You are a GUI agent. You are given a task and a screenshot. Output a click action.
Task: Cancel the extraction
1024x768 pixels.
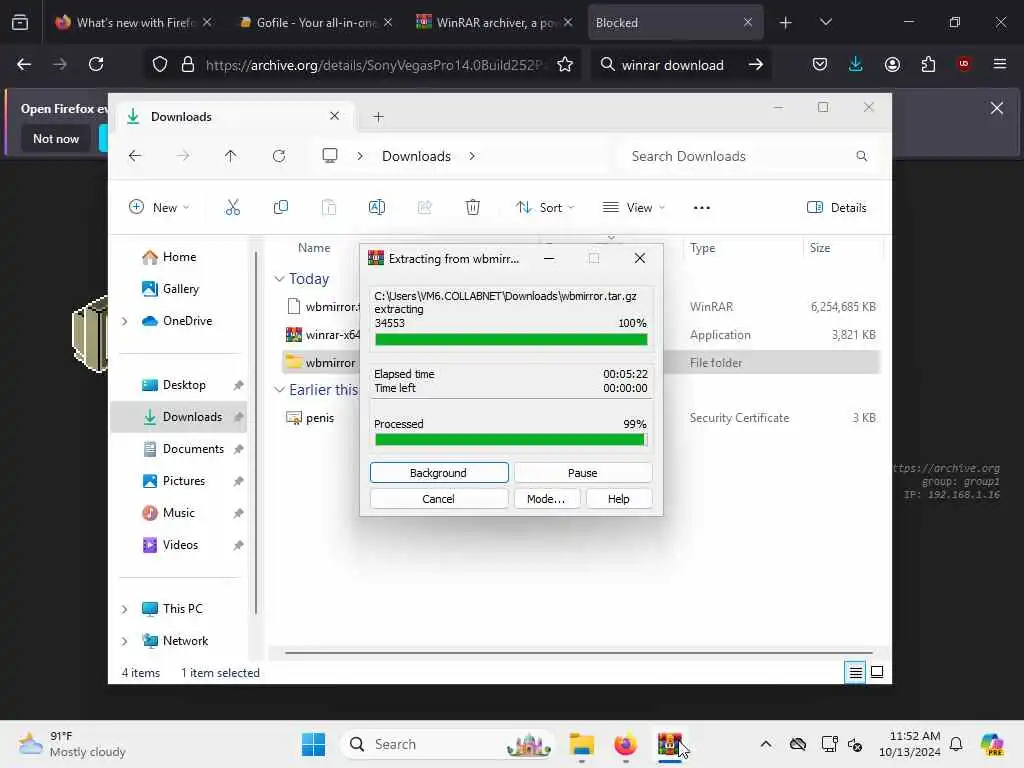(439, 499)
